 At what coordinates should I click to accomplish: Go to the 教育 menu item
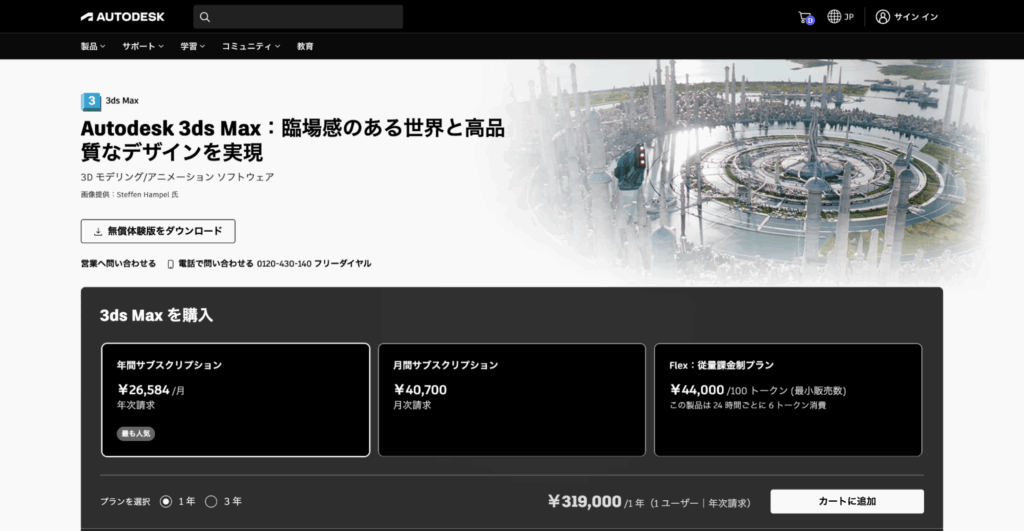click(x=305, y=46)
